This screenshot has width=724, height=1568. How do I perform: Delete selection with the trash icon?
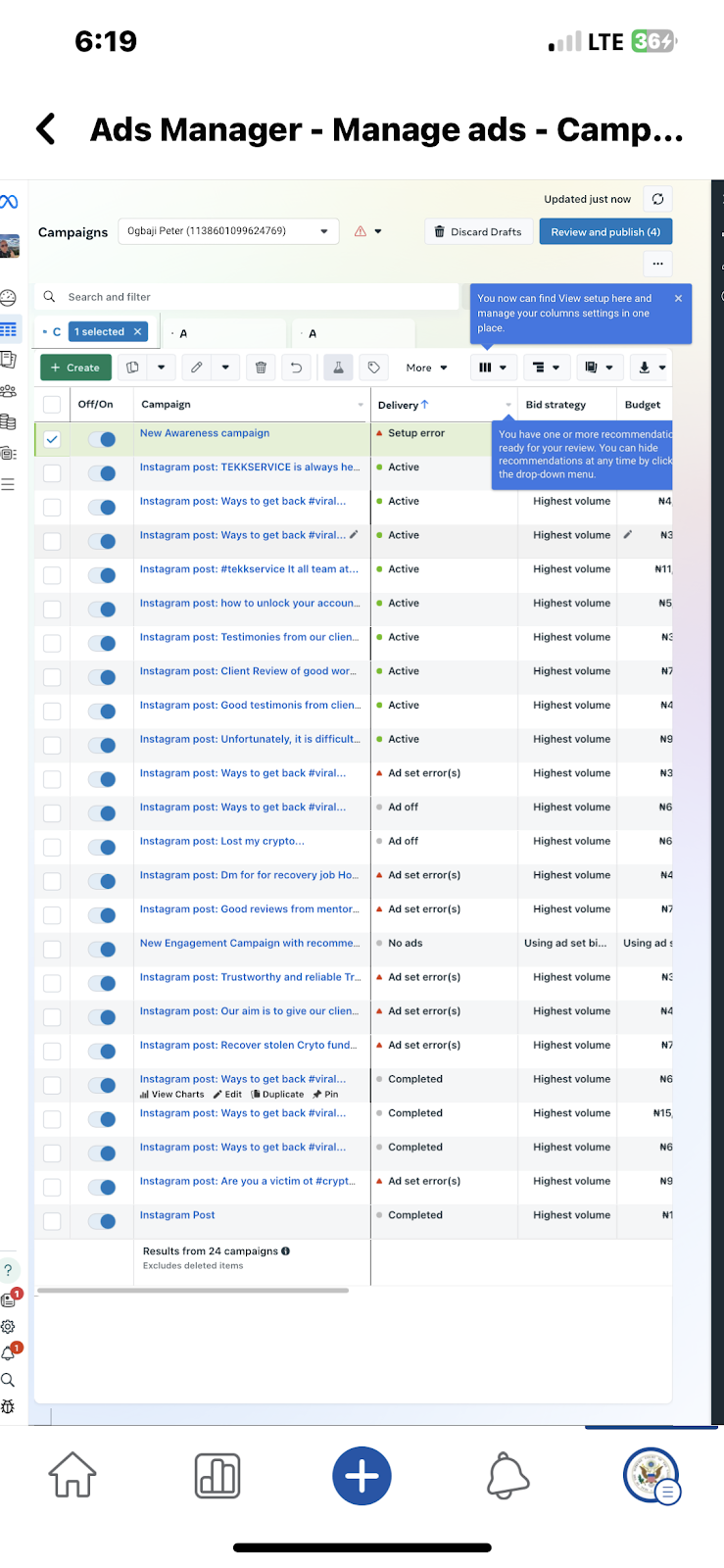(261, 367)
